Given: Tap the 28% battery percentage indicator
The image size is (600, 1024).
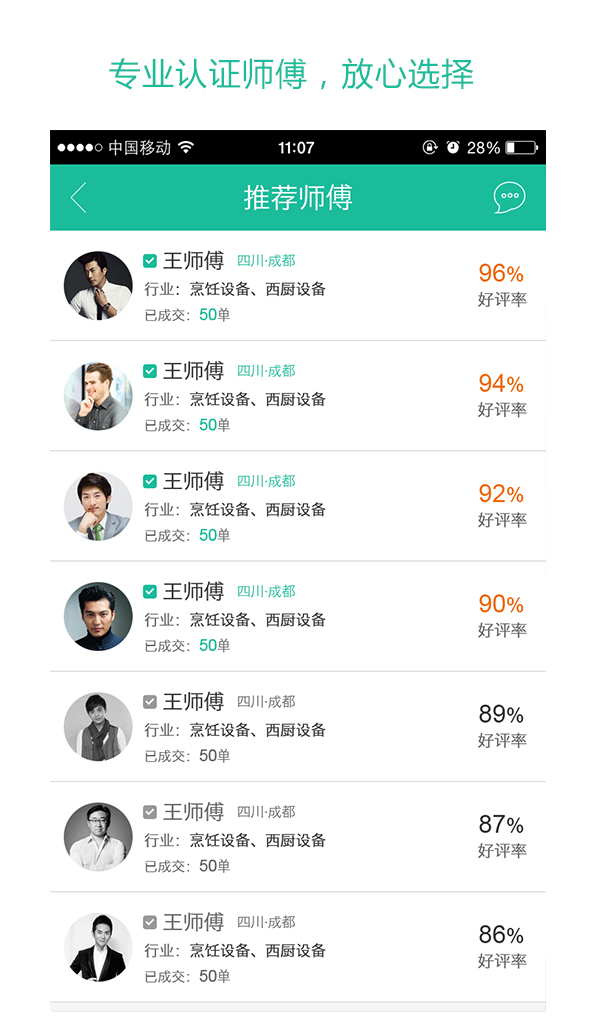Looking at the screenshot, I should coord(485,147).
